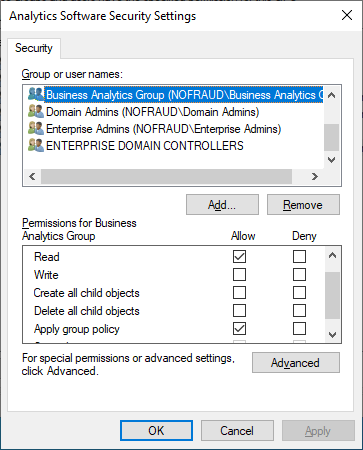Confirm with the OK button
Viewport: 363px width, 450px height.
[x=156, y=430]
